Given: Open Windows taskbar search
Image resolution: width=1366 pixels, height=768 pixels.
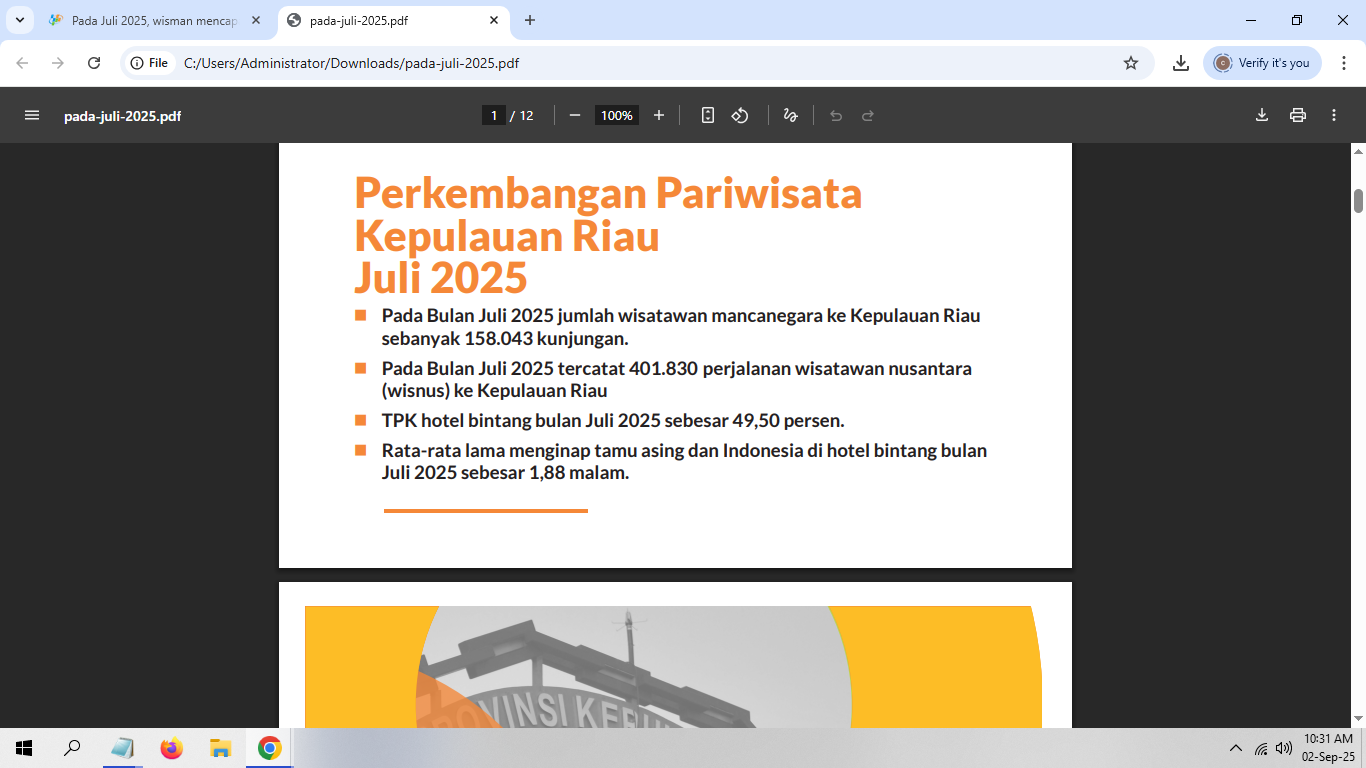Looking at the screenshot, I should coord(72,748).
